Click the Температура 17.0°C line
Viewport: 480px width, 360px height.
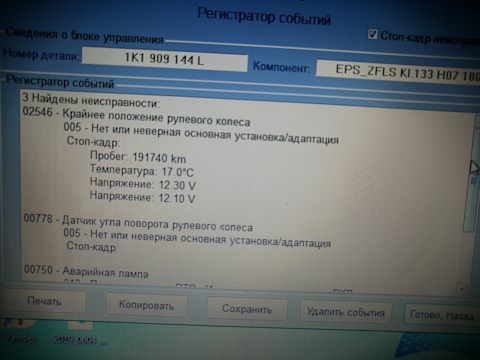click(x=142, y=171)
